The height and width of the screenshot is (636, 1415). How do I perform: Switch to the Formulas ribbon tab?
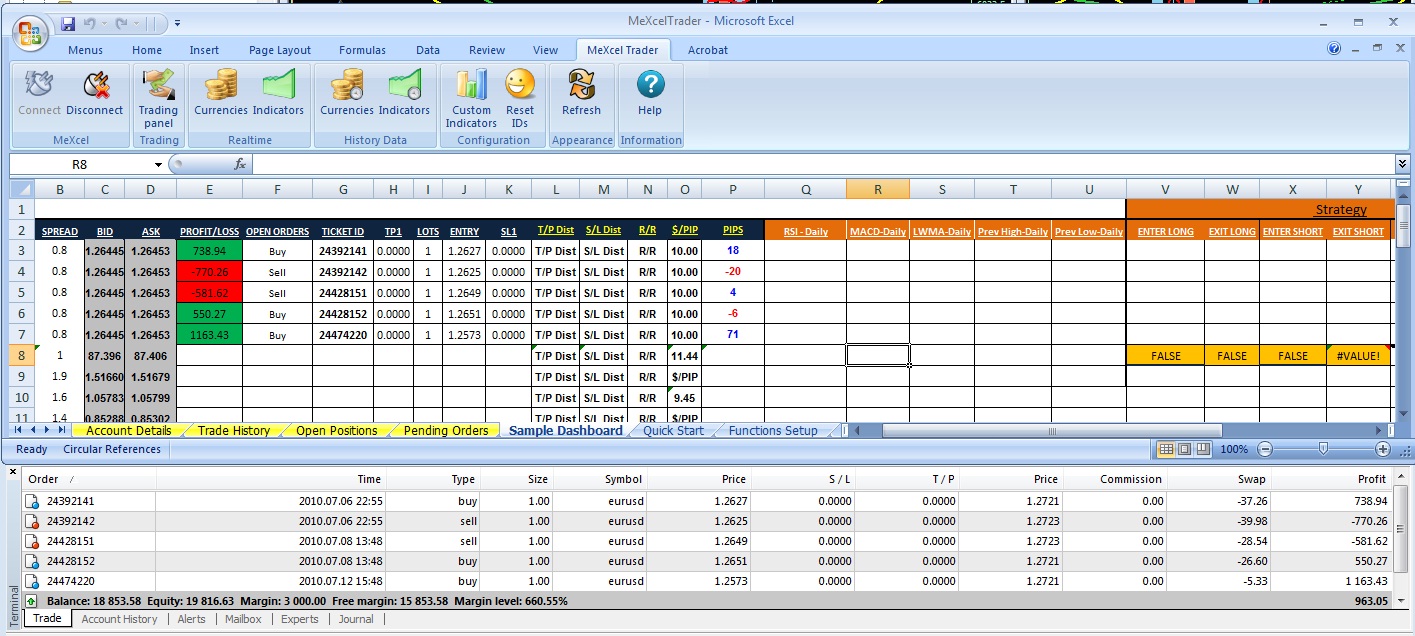362,49
